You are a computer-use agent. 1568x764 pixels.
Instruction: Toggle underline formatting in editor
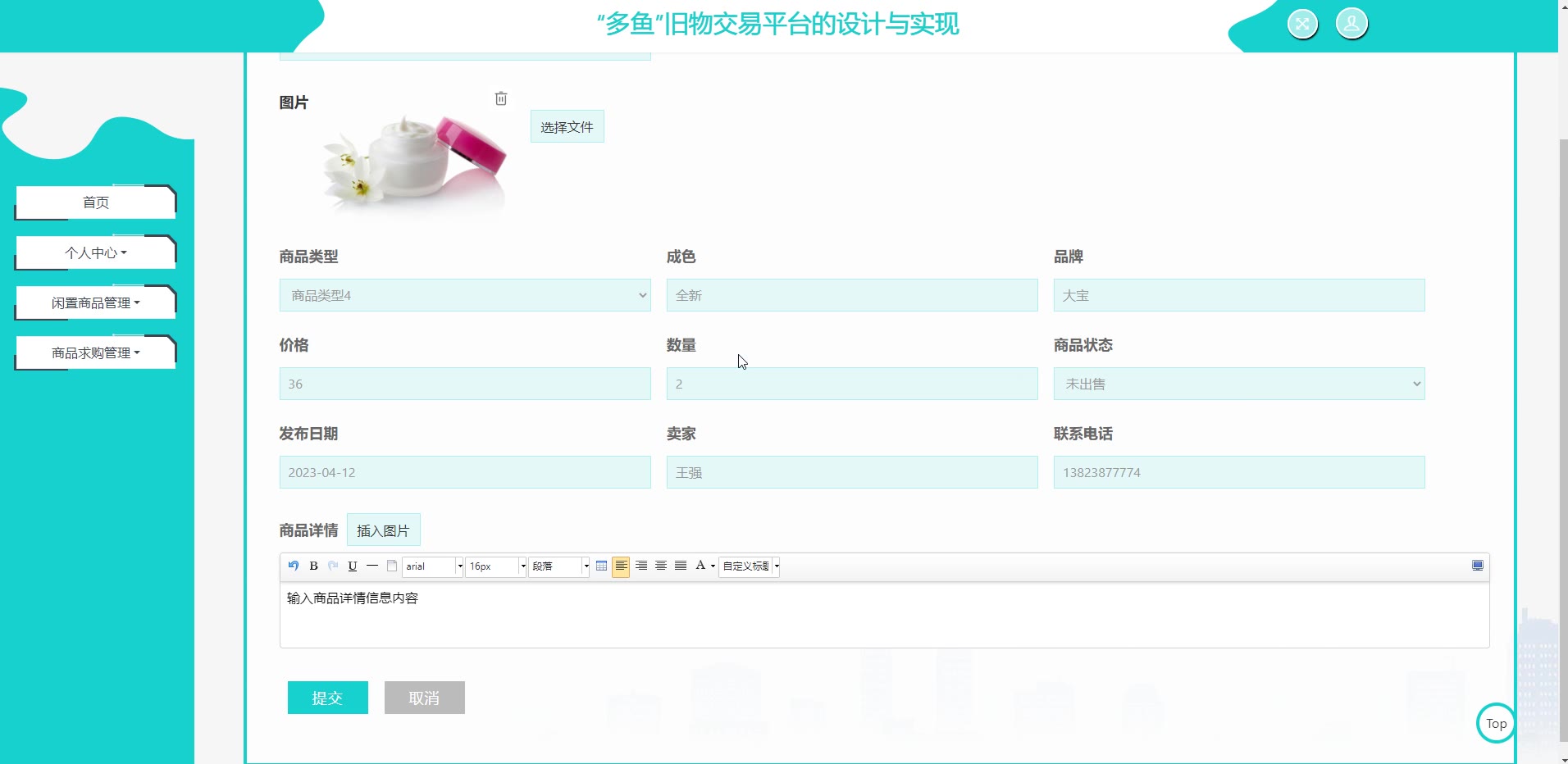(x=353, y=566)
